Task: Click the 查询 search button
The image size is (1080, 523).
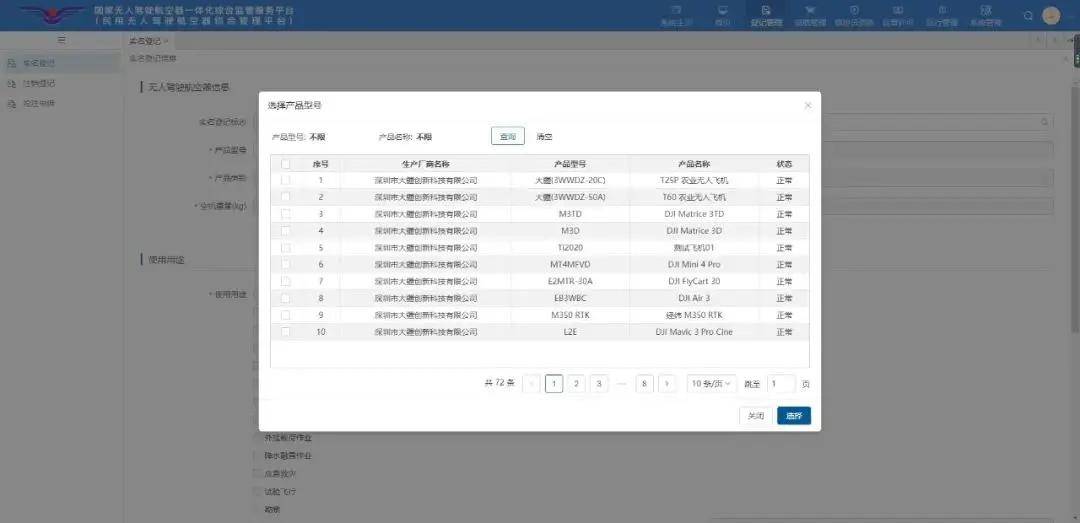Action: click(x=508, y=136)
